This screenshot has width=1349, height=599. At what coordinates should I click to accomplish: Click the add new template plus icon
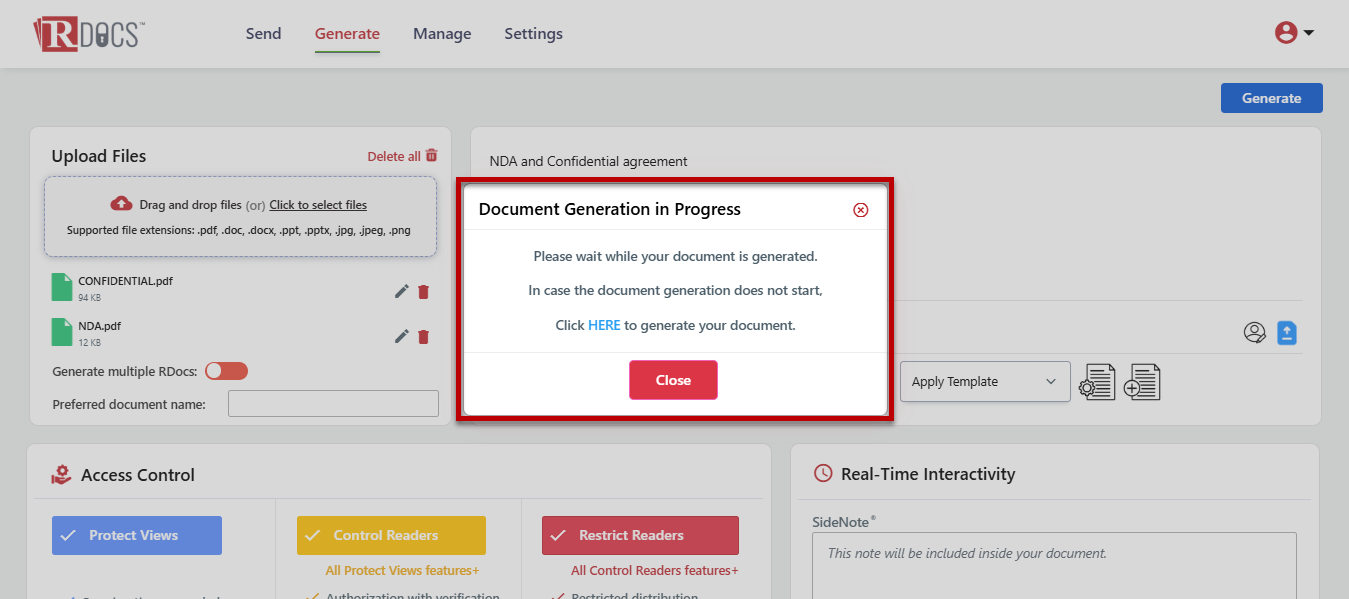1142,382
